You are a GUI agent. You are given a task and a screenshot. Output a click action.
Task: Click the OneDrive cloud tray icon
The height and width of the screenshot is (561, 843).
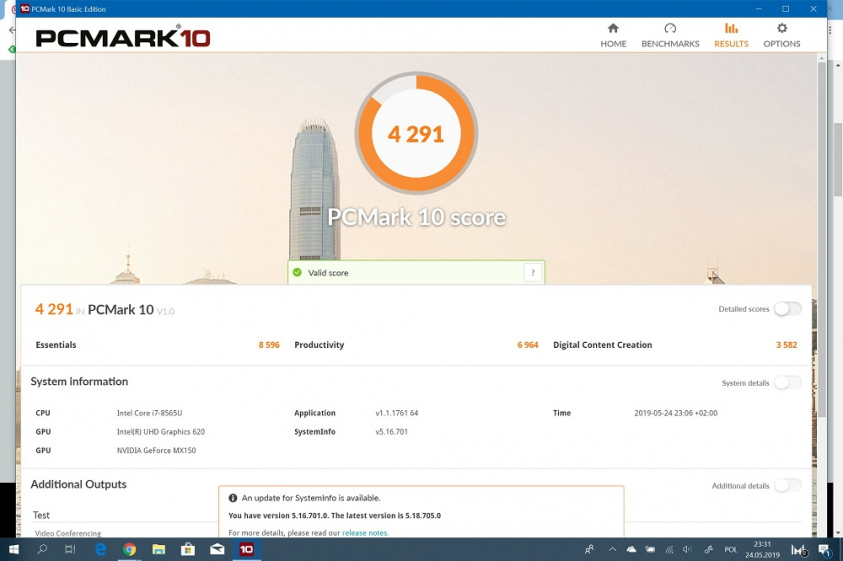click(x=631, y=549)
